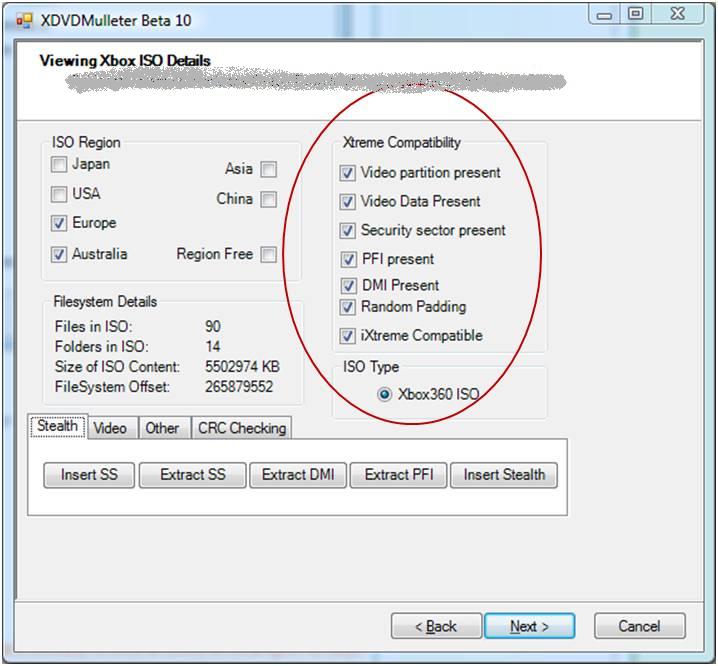Tick the USA region checkbox
Screen dimensions: 718x666
[x=59, y=194]
